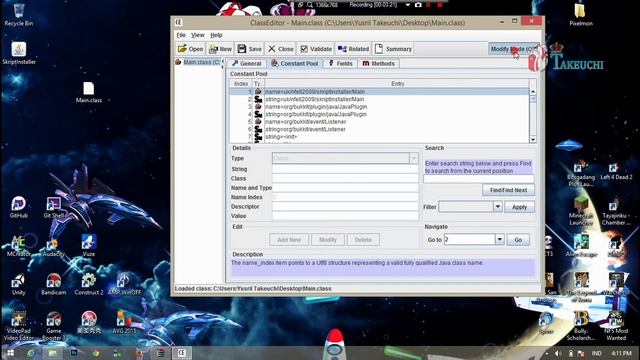Toggle the Modify Mode button
640x360 pixels.
click(x=513, y=49)
